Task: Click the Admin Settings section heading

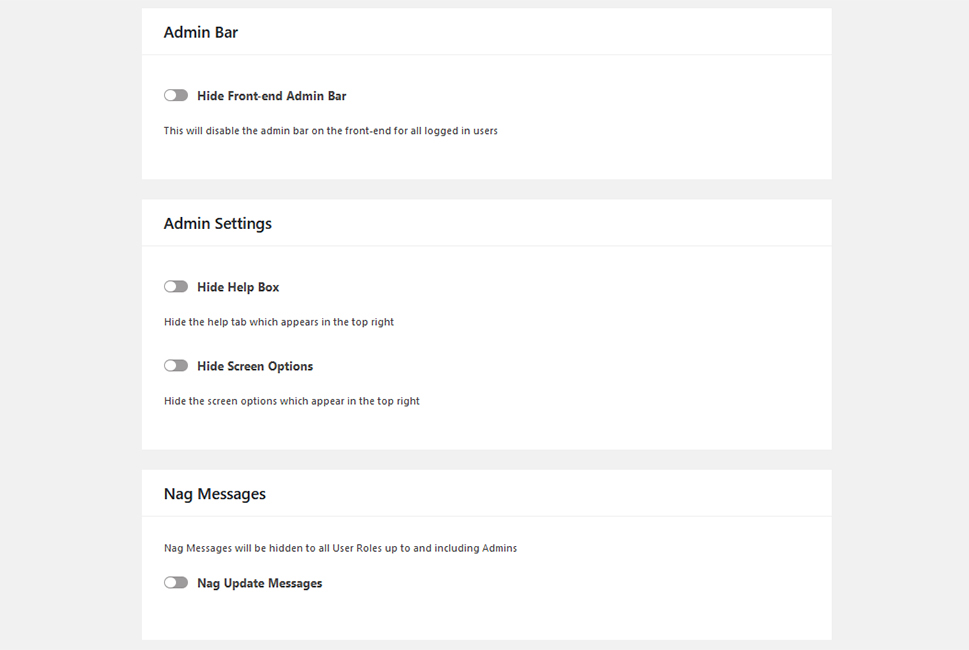Action: 218,224
